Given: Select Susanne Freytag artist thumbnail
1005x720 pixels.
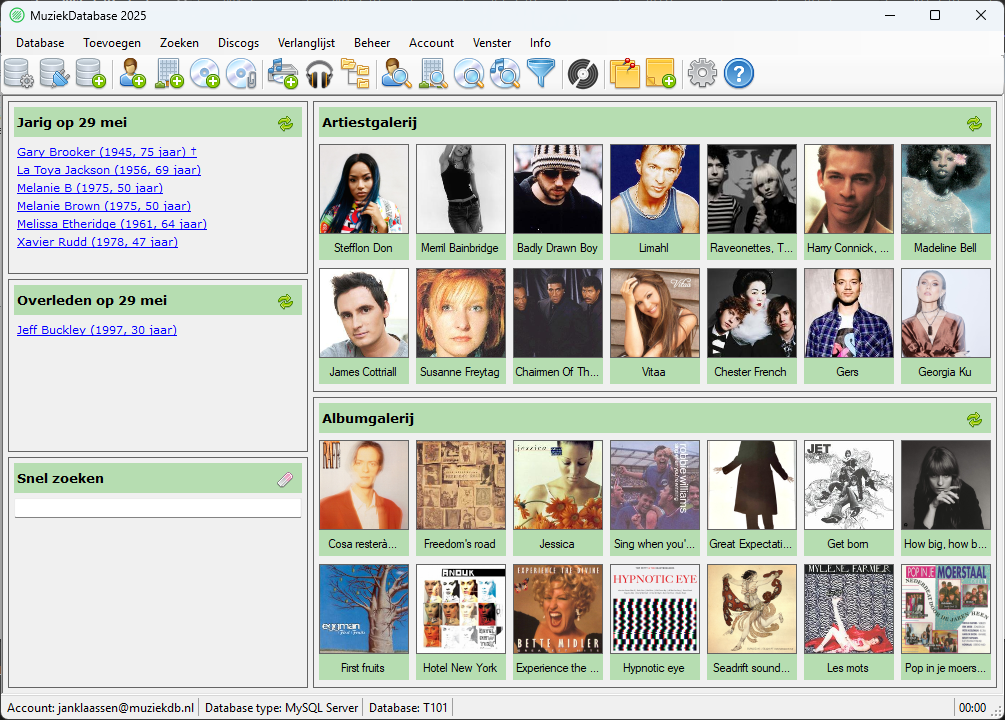Looking at the screenshot, I should pyautogui.click(x=461, y=313).
